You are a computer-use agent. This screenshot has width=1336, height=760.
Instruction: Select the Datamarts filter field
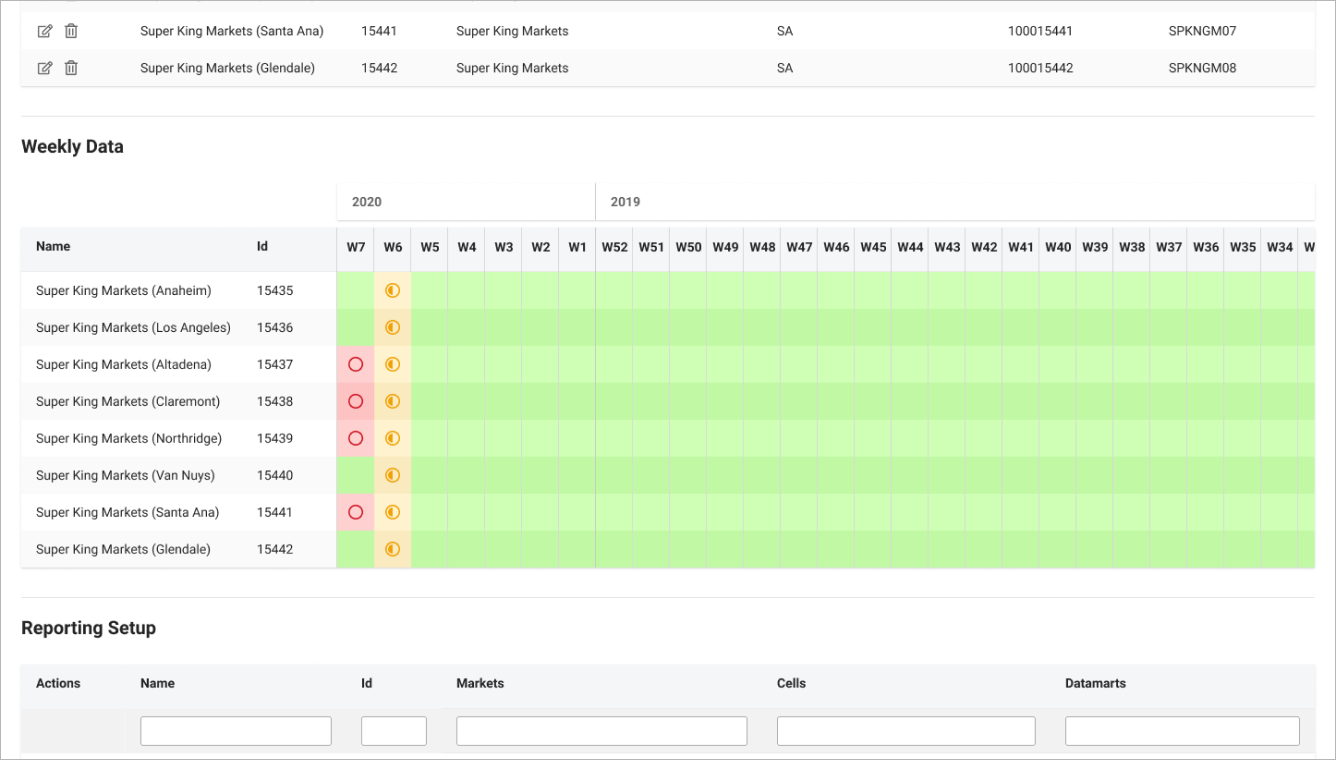tap(1183, 731)
